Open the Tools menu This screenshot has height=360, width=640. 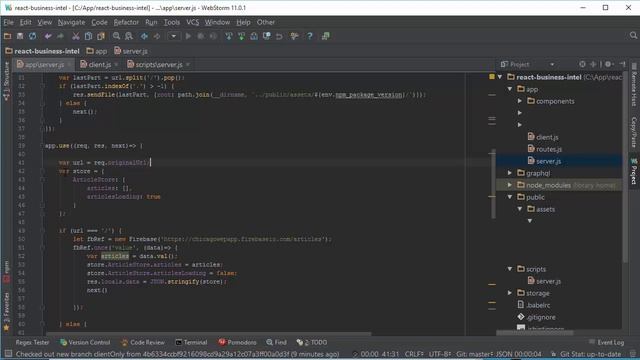click(x=172, y=22)
